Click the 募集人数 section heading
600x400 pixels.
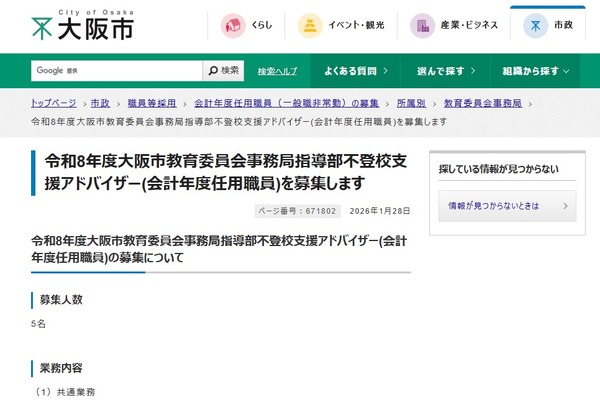click(61, 300)
